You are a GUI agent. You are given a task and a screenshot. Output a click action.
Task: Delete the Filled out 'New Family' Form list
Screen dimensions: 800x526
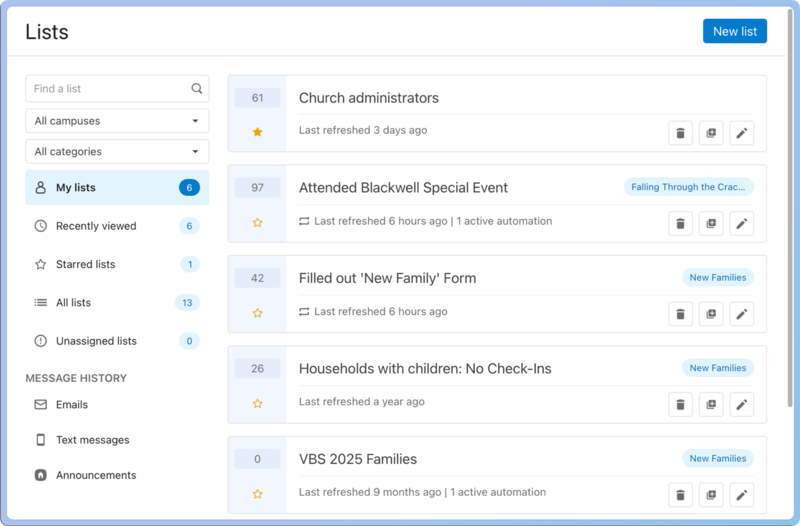(680, 314)
